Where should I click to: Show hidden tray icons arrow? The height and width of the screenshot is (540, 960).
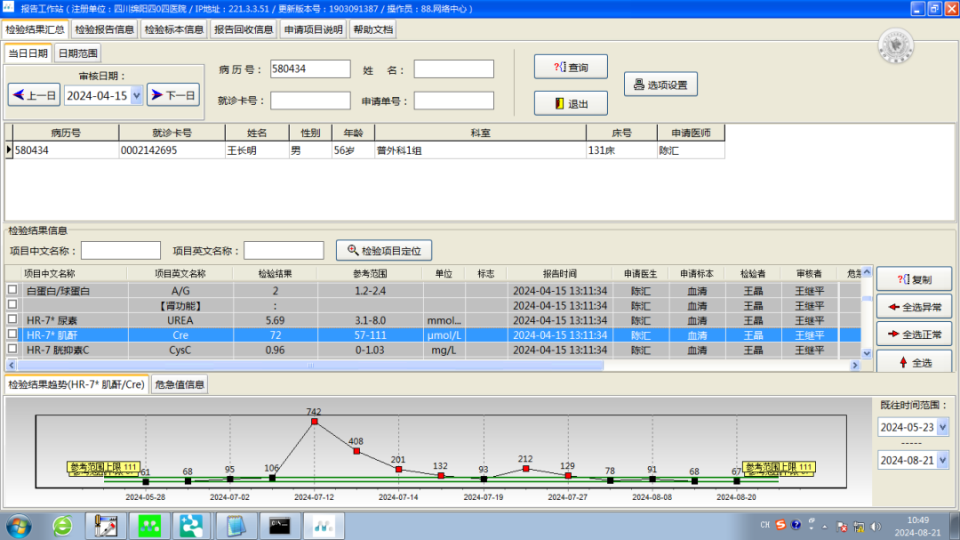[825, 527]
